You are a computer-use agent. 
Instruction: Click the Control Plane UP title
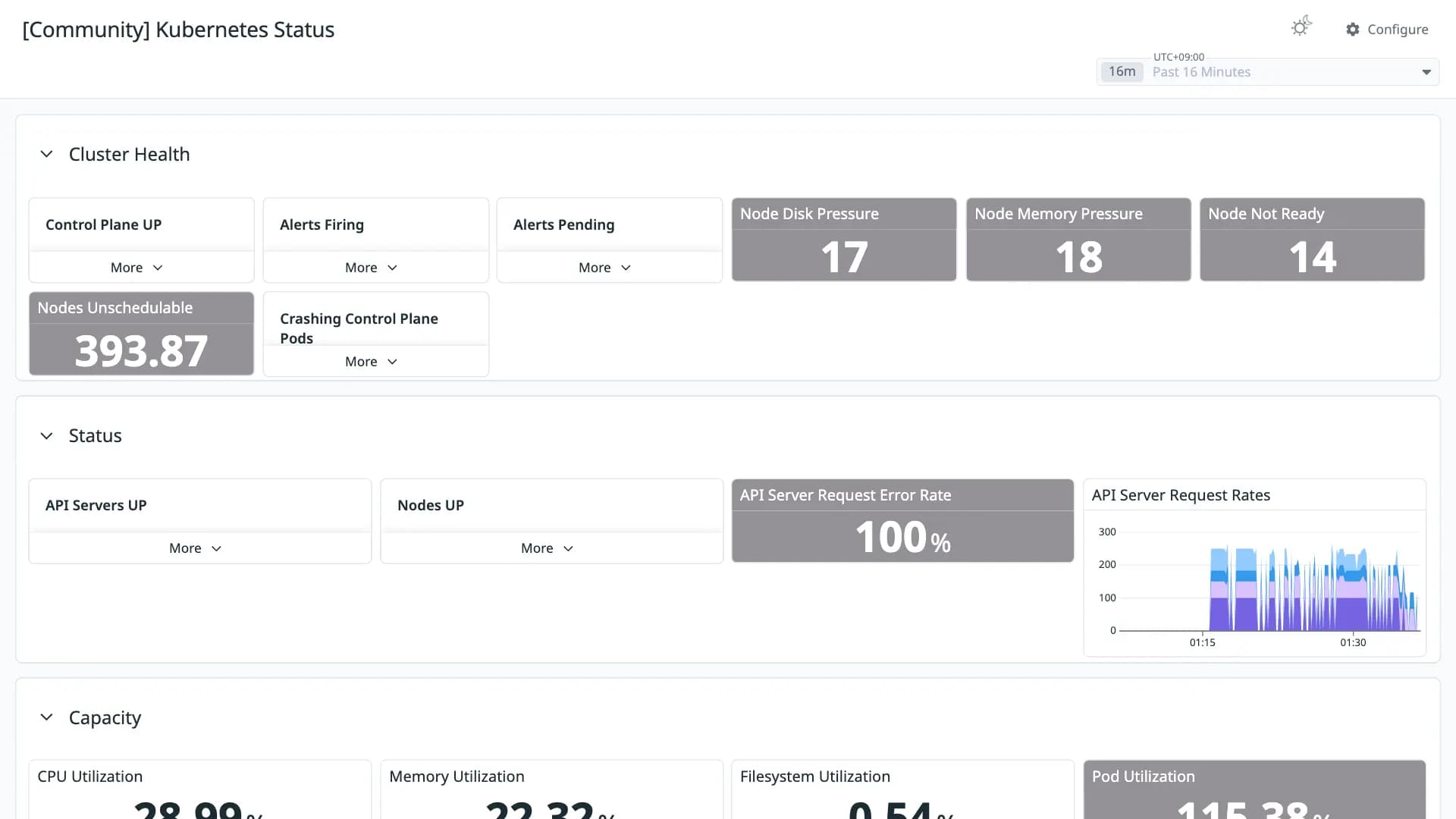(x=103, y=224)
